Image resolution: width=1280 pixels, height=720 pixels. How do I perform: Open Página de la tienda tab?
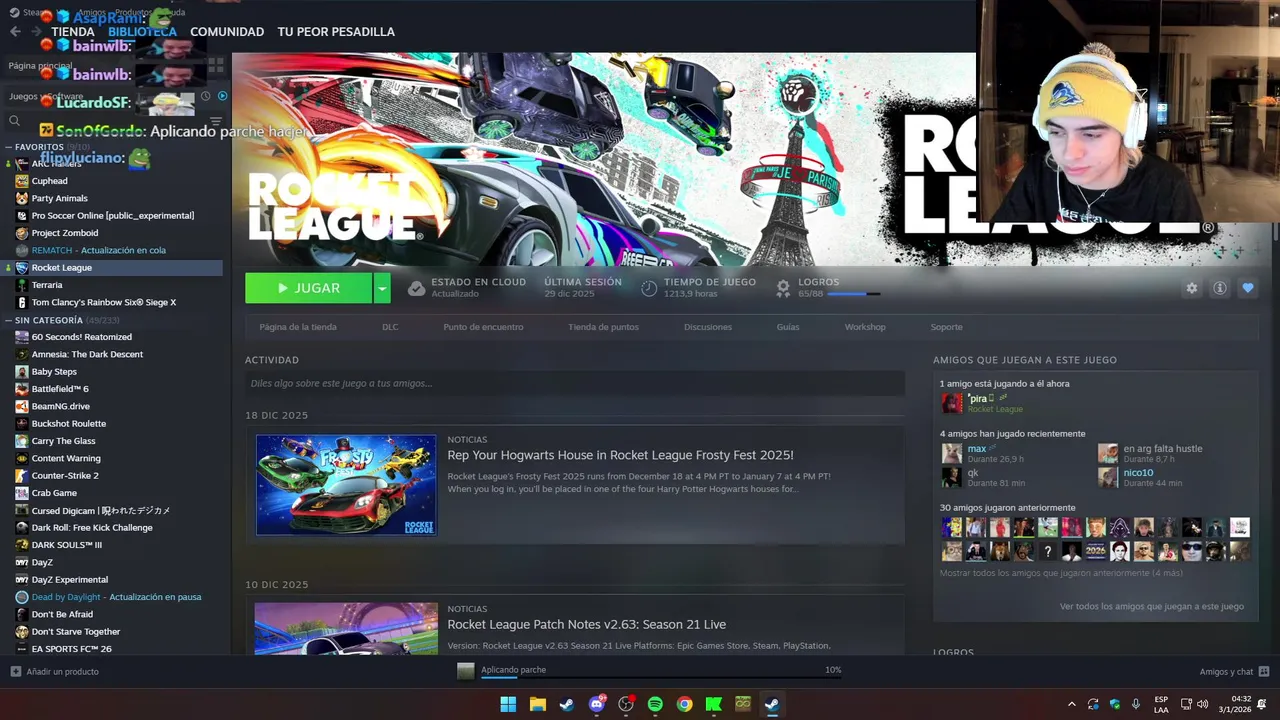(298, 327)
